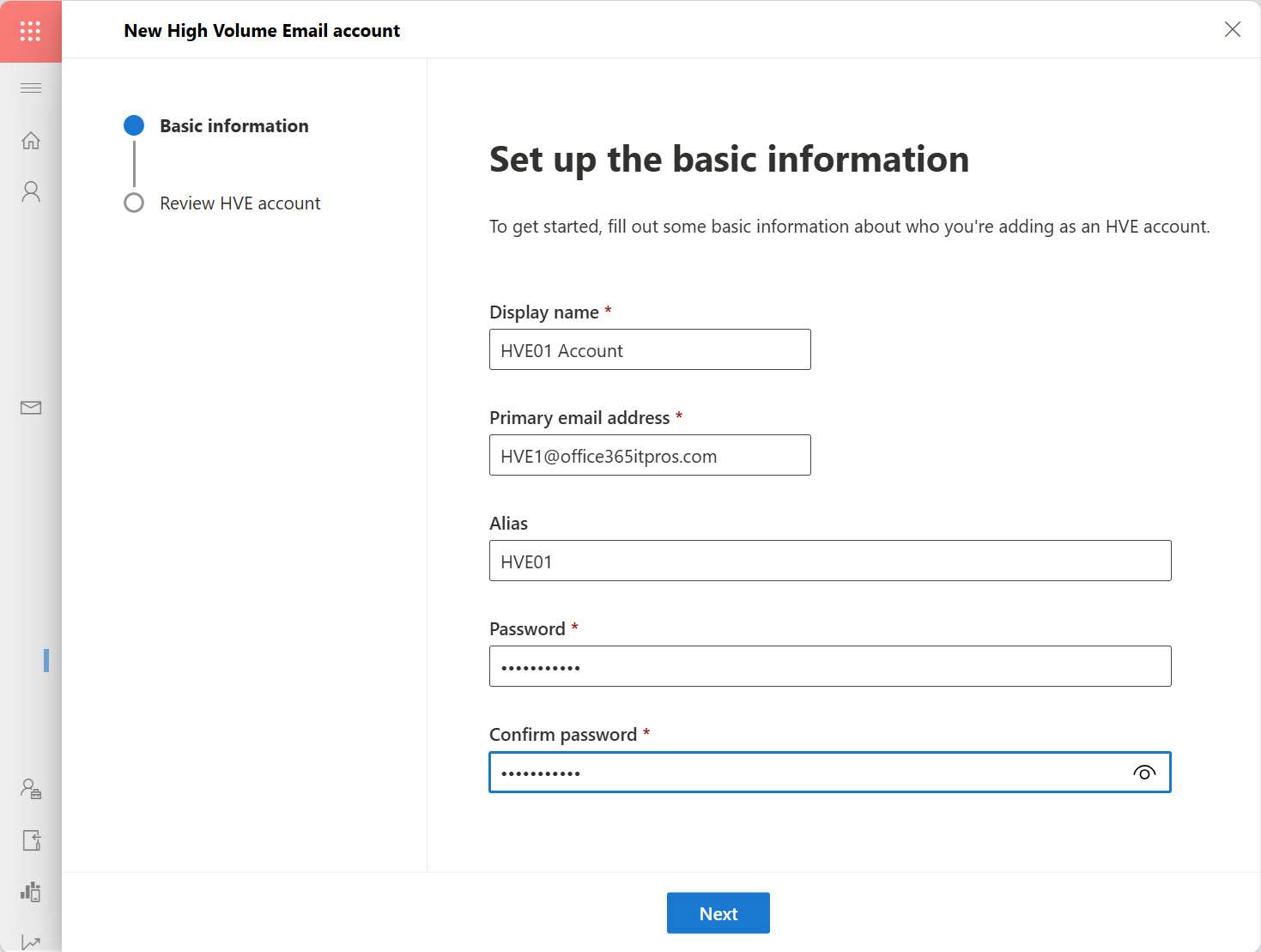
Task: Select the Mail flow envelope icon
Action: (x=31, y=408)
